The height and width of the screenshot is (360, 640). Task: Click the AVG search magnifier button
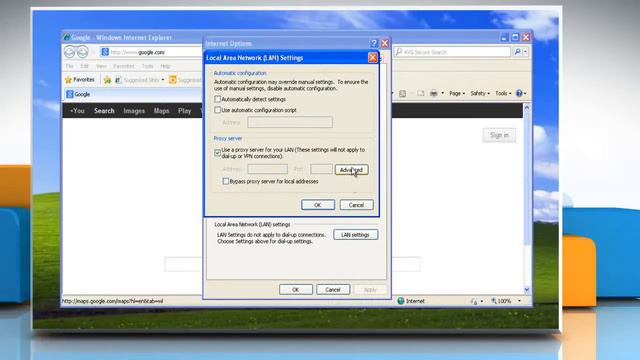pyautogui.click(x=517, y=52)
